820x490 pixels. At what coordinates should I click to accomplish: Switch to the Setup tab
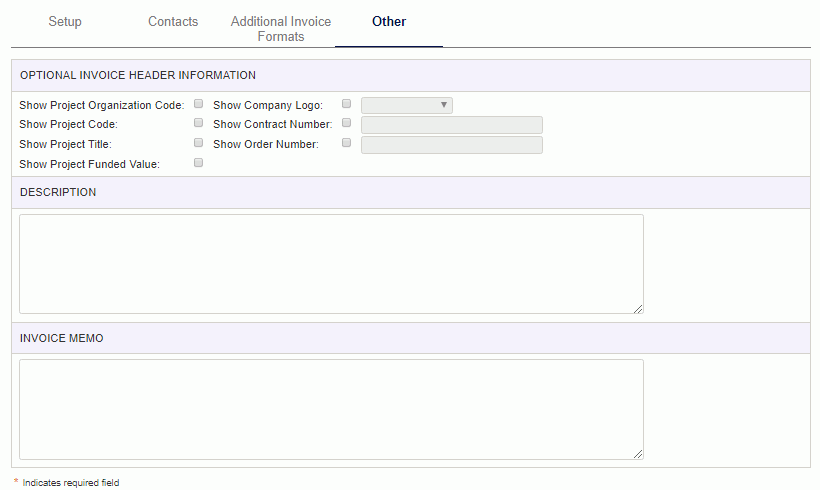(x=65, y=21)
